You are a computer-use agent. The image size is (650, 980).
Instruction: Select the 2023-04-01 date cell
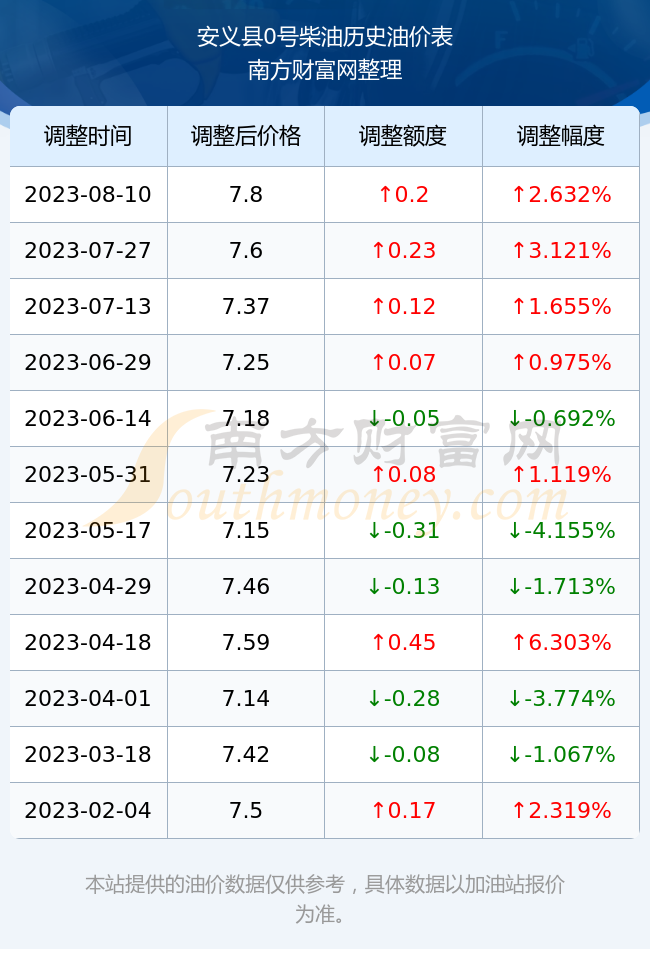click(x=88, y=698)
